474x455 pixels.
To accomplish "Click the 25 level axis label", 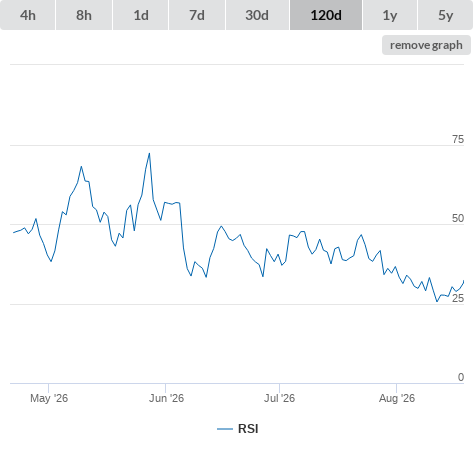I will 458,298.
